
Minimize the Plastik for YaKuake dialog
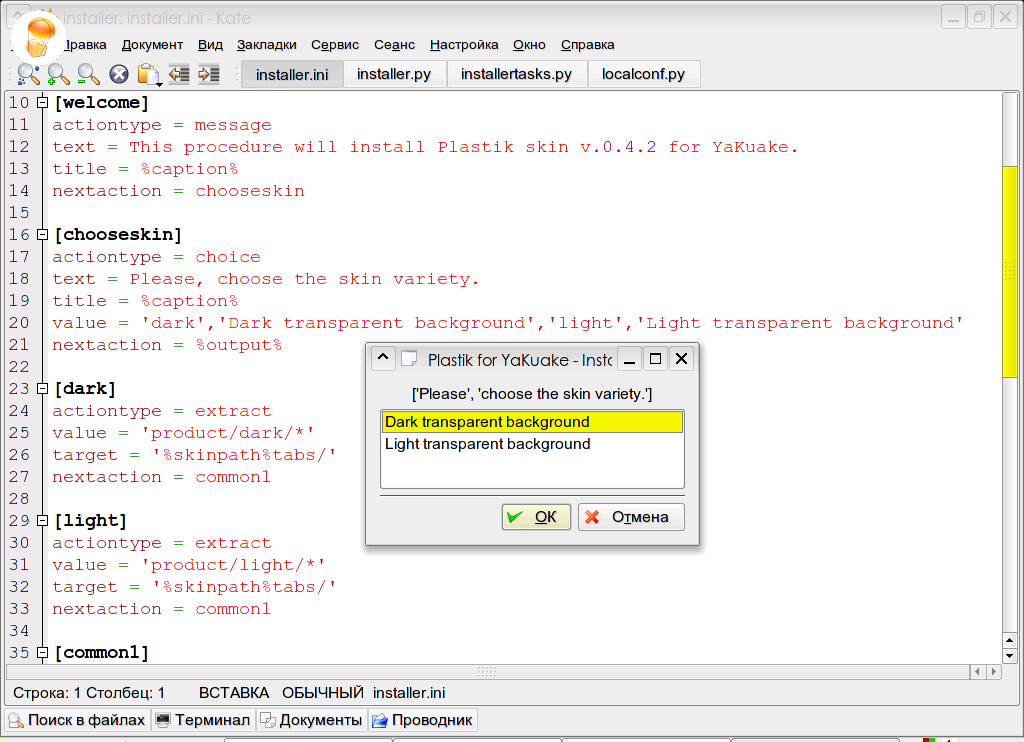[630, 359]
